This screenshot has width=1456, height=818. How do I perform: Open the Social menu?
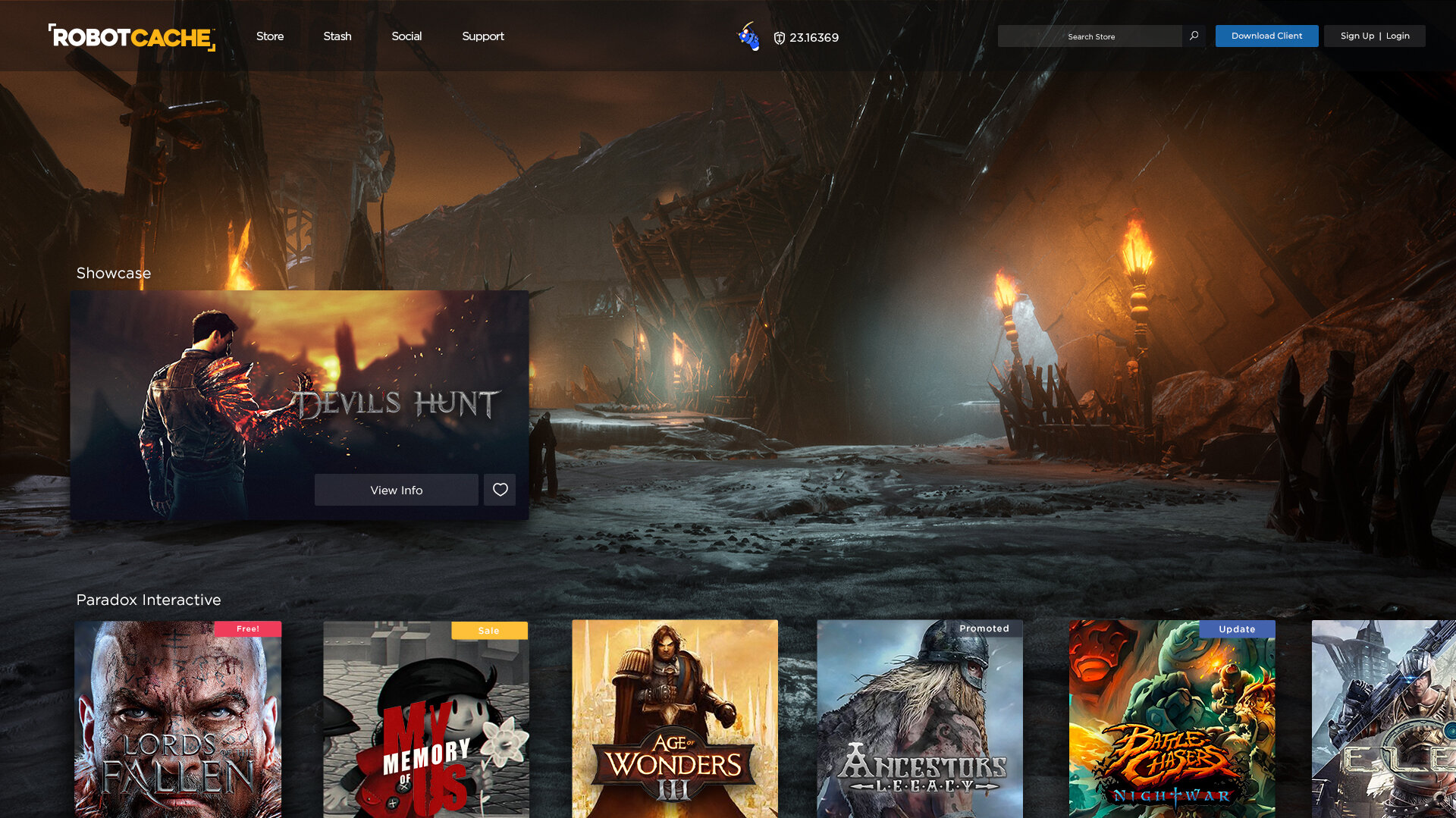coord(406,36)
